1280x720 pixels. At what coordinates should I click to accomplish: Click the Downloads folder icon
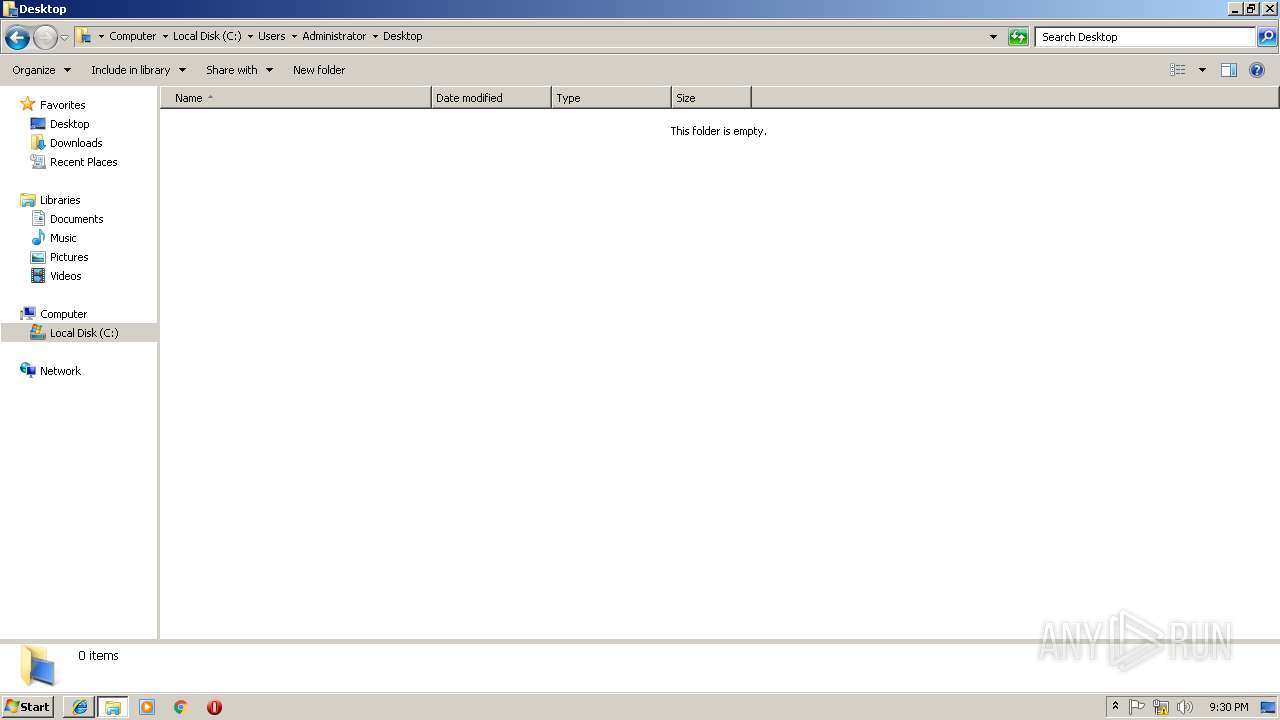pos(38,143)
